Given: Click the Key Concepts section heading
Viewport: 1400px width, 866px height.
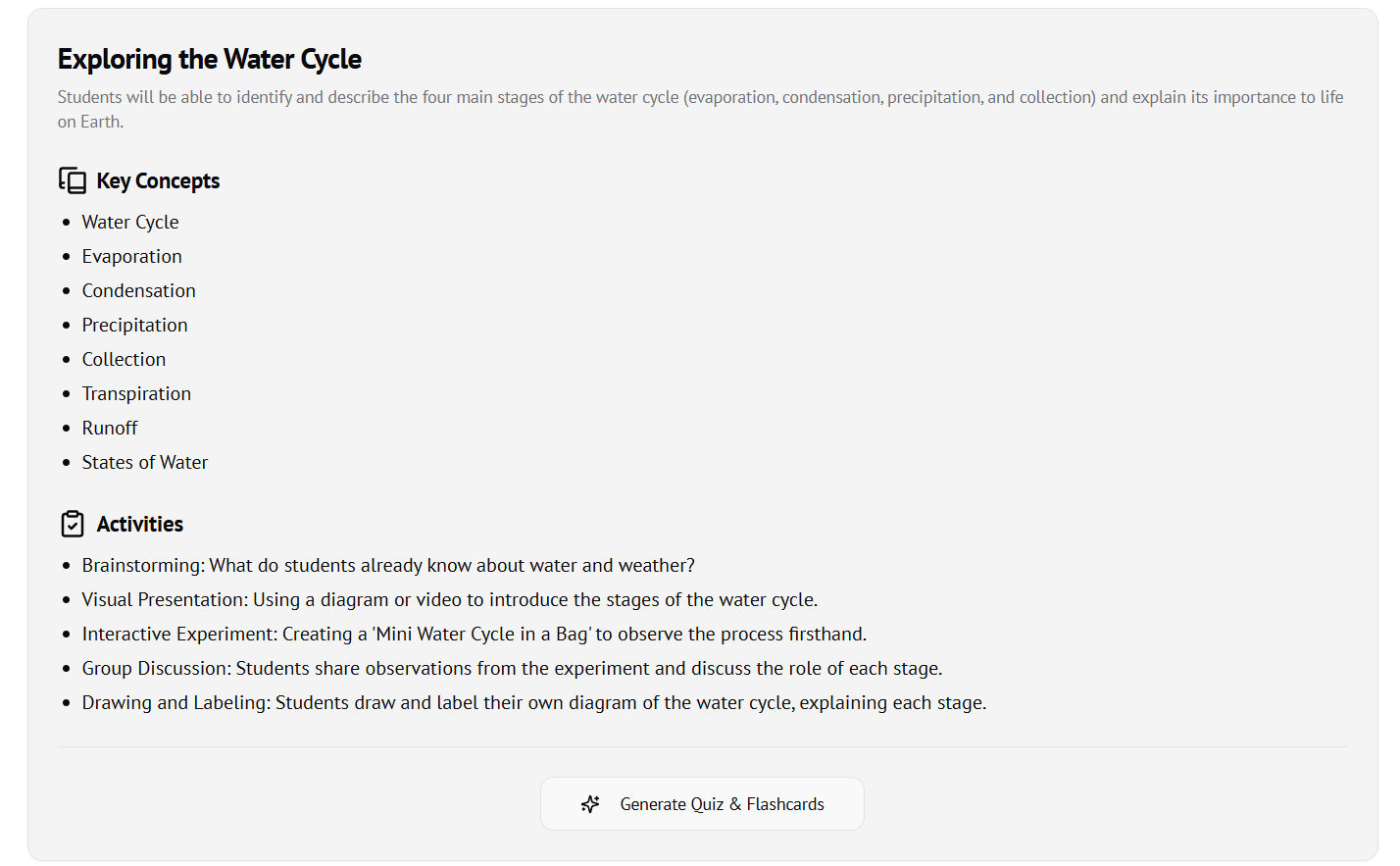Looking at the screenshot, I should click(x=158, y=181).
